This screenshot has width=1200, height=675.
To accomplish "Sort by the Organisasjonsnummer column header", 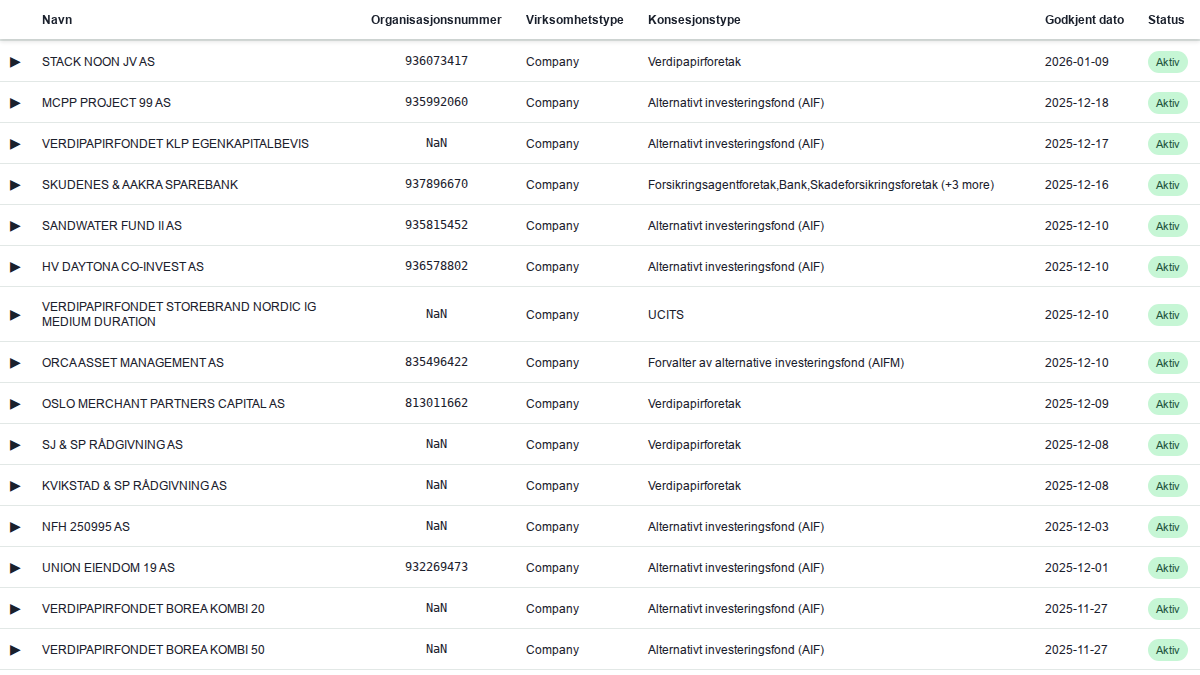I will 436,20.
